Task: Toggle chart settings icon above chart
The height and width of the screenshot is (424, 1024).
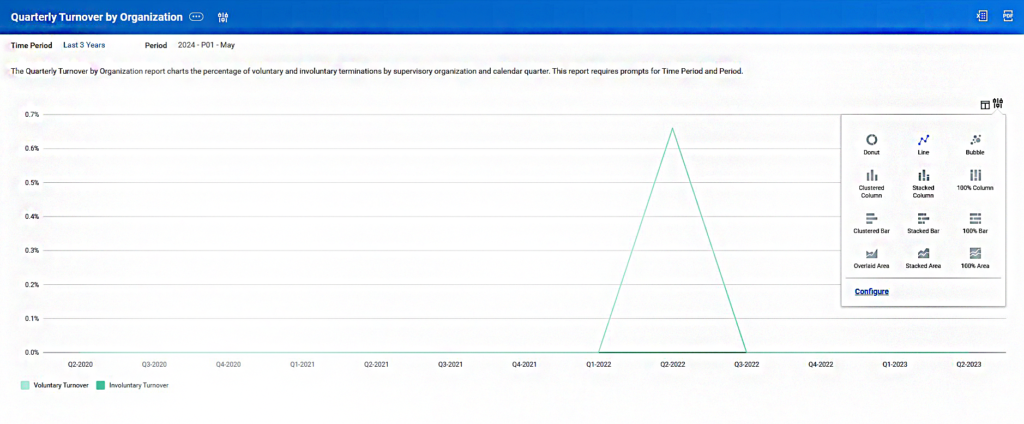Action: tap(997, 103)
